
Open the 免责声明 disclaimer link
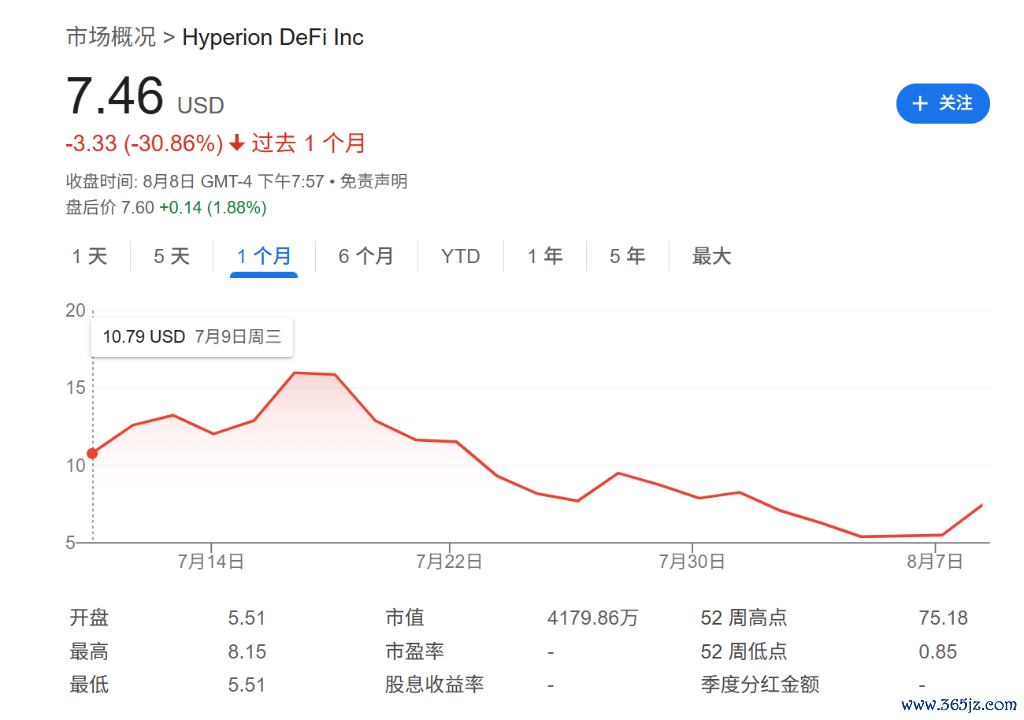pyautogui.click(x=374, y=181)
